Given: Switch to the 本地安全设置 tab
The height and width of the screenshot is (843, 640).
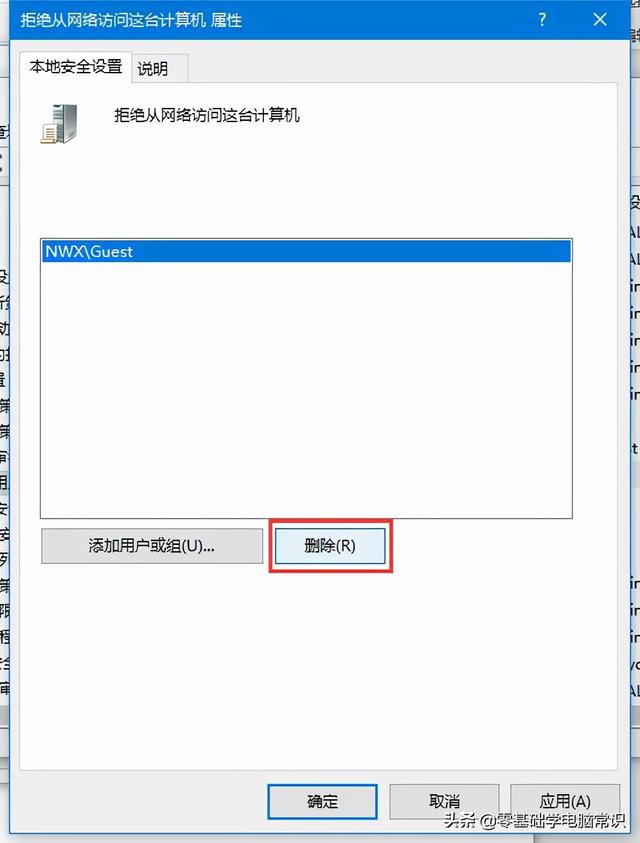Looking at the screenshot, I should pos(76,67).
